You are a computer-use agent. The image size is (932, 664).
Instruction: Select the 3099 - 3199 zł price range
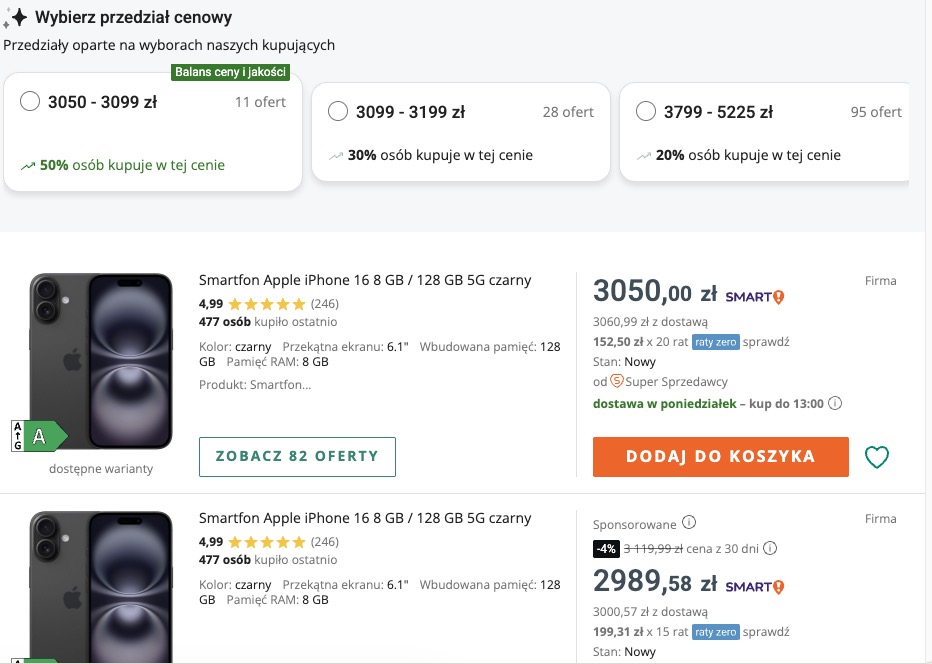[338, 111]
